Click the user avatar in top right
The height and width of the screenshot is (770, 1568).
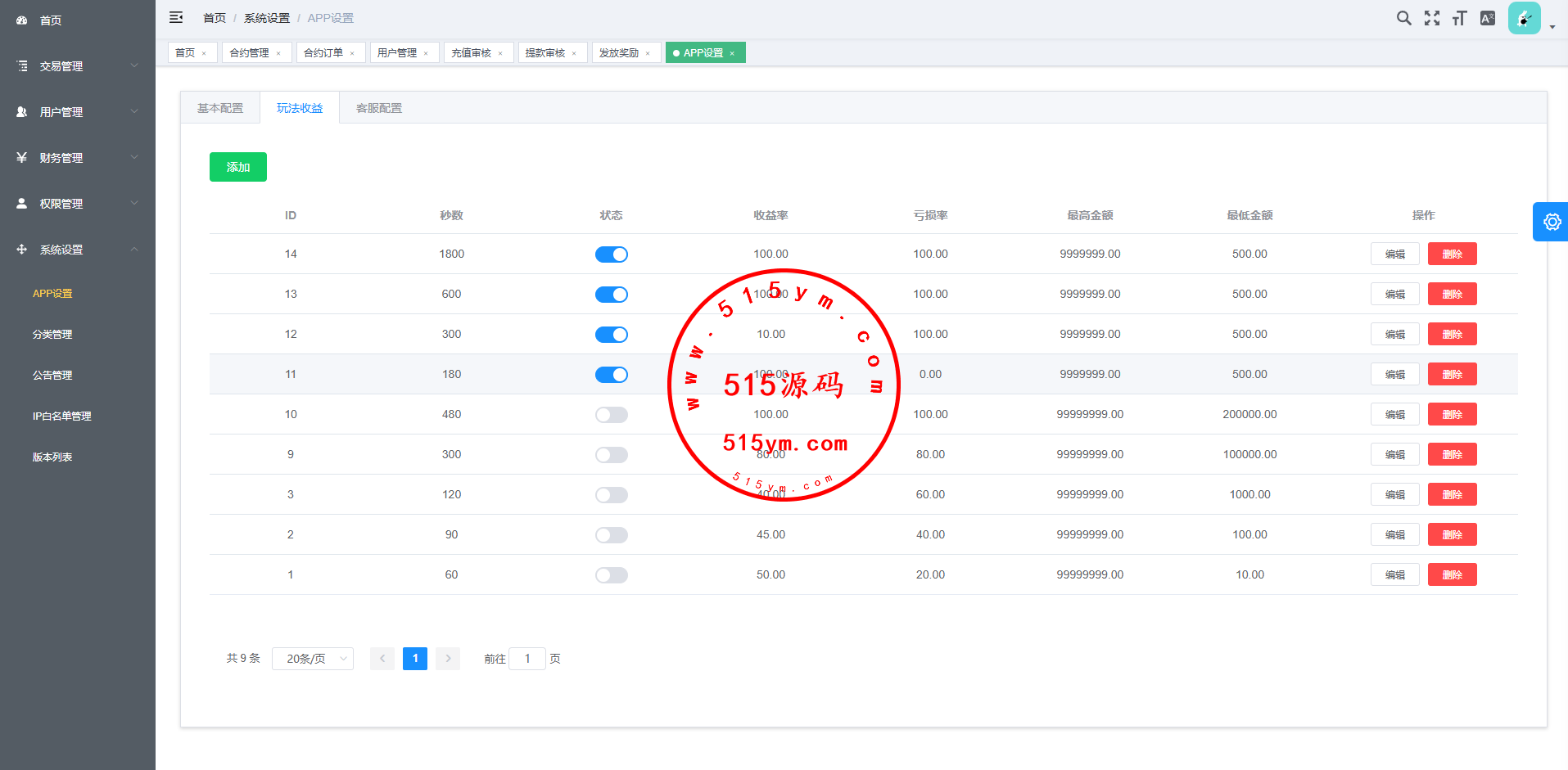1524,18
